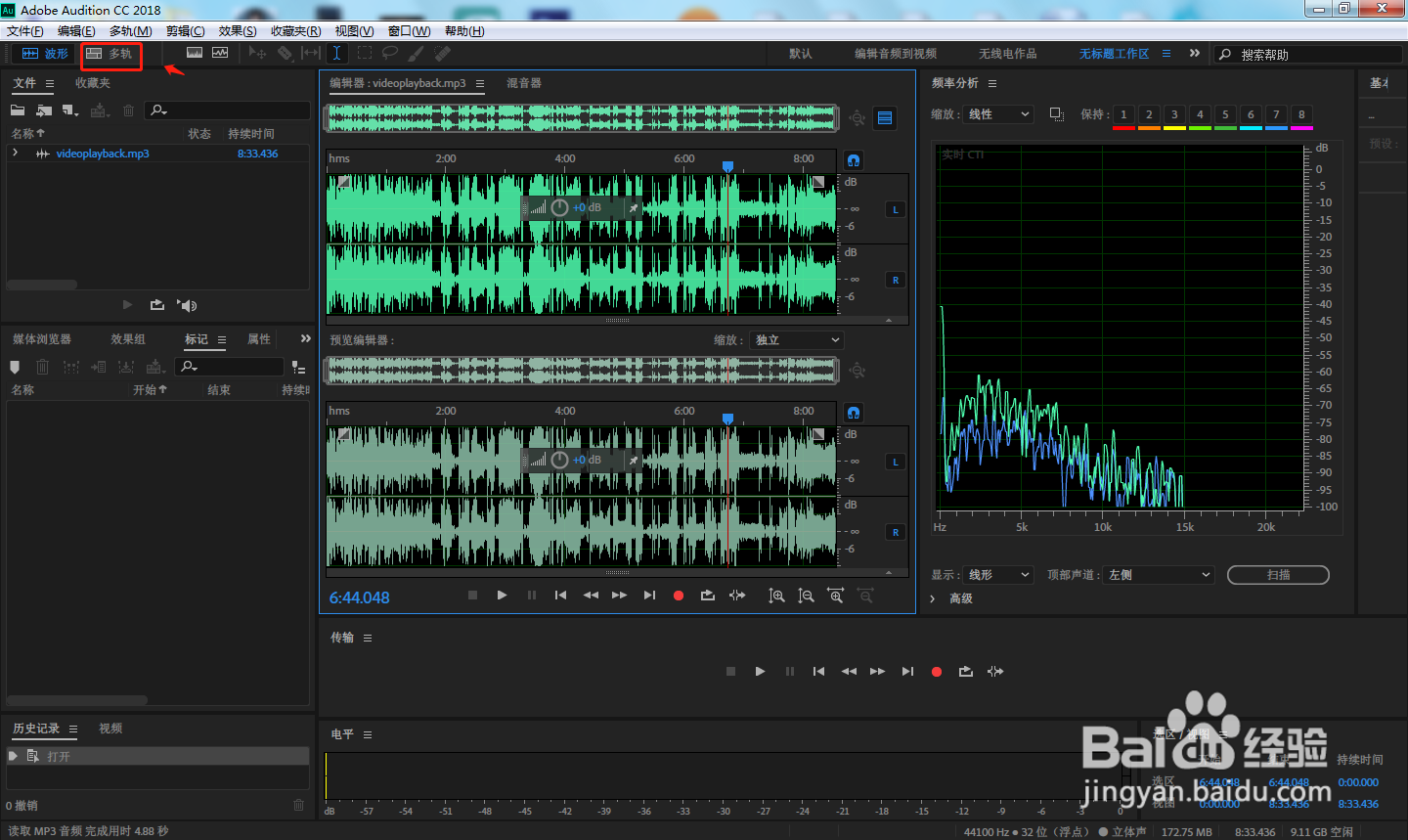
Task: Click the 扫描 scan button
Action: [x=1278, y=575]
